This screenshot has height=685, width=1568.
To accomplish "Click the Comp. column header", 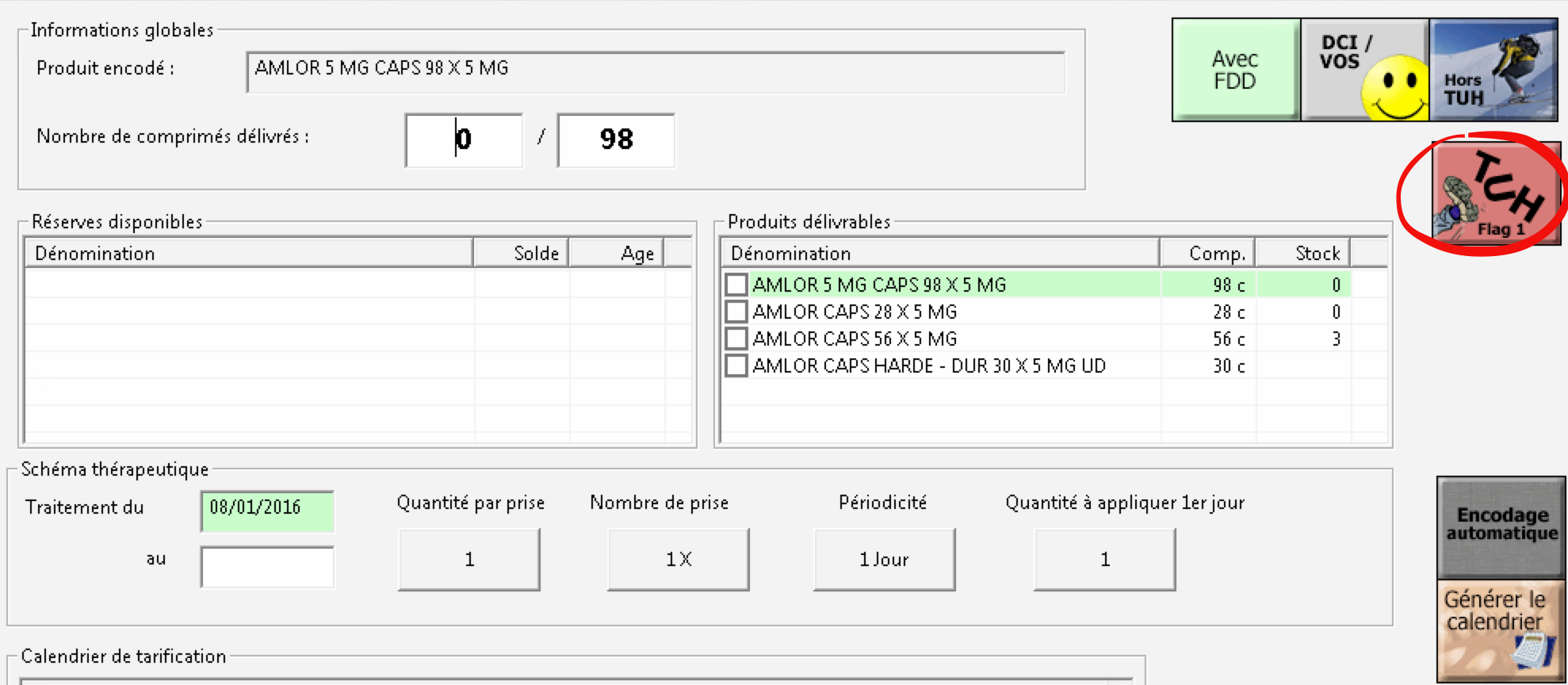I will [x=1207, y=254].
